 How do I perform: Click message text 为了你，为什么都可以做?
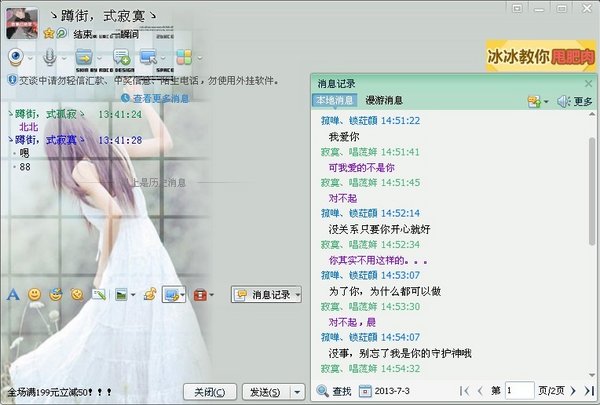click(x=385, y=291)
